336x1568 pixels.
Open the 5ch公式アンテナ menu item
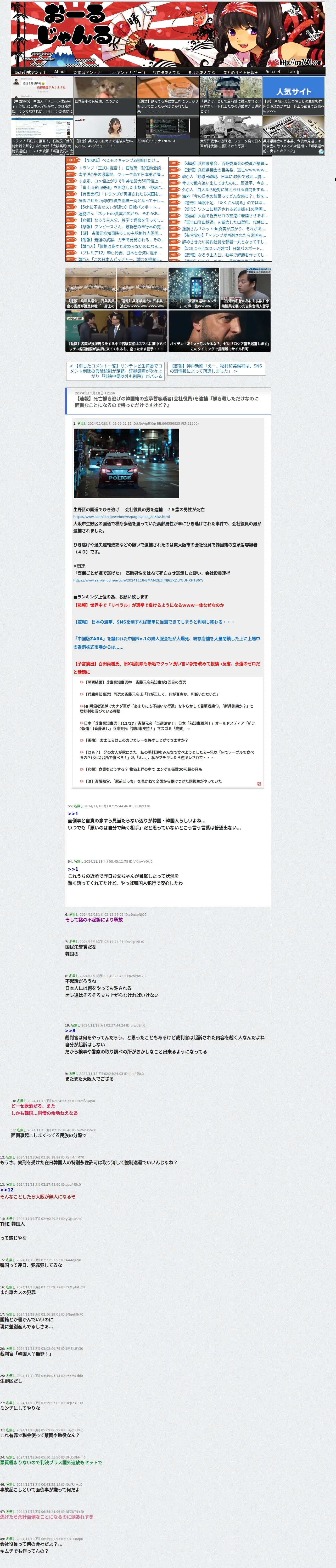(31, 72)
